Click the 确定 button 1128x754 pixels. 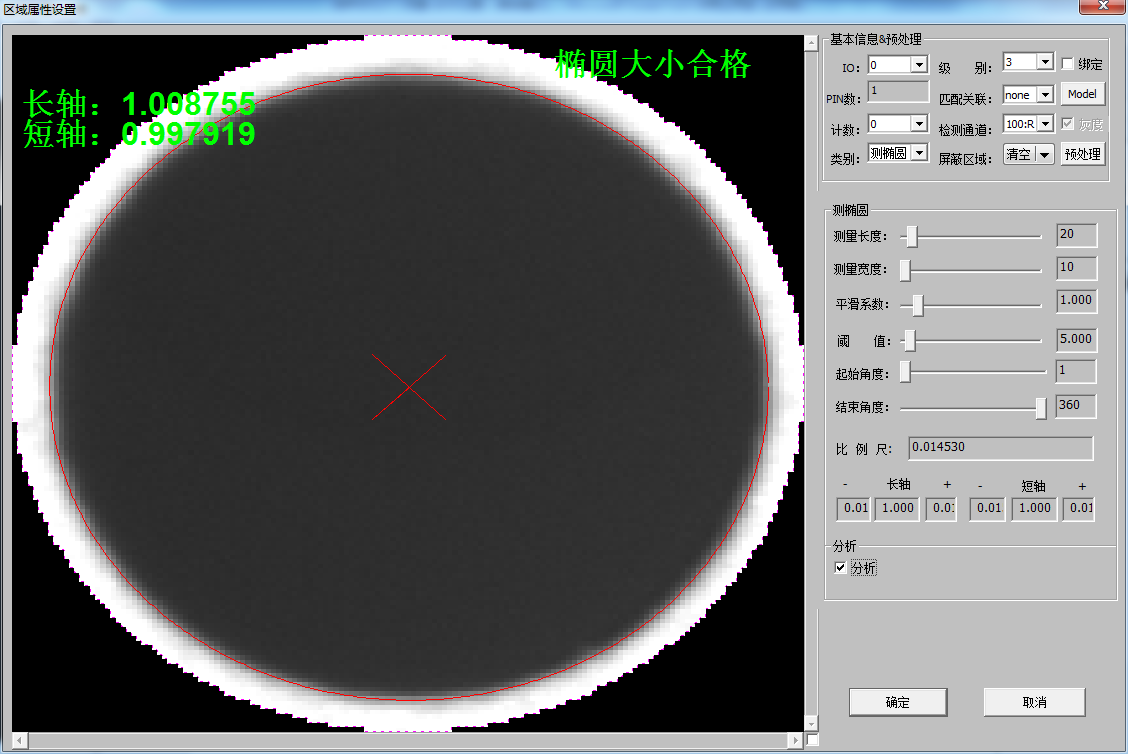[898, 702]
